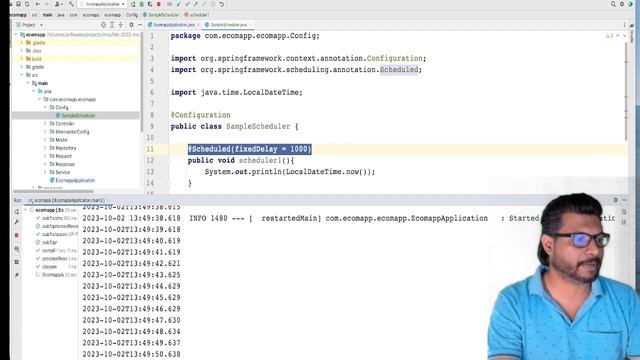Click the green Run icon beside the run configuration

pos(133,4)
